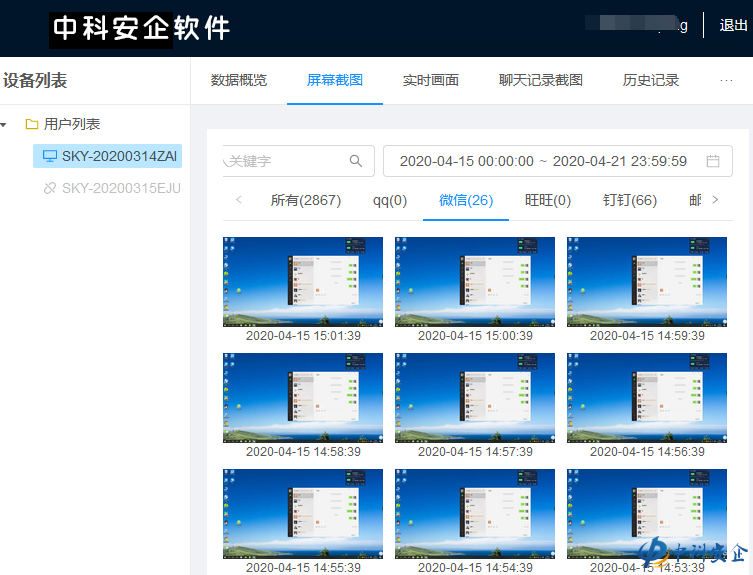Image resolution: width=753 pixels, height=575 pixels.
Task: Switch to the 实时画面 tab
Action: tap(431, 81)
